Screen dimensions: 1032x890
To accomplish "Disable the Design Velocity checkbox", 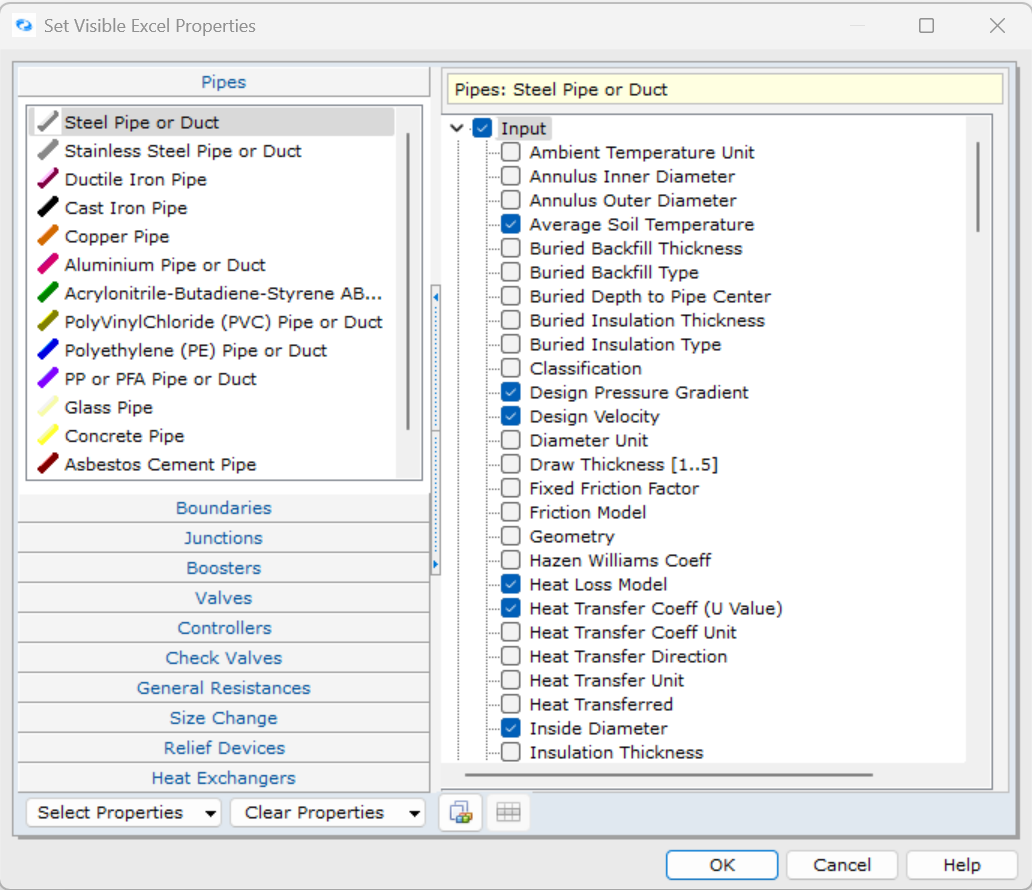I will [511, 417].
